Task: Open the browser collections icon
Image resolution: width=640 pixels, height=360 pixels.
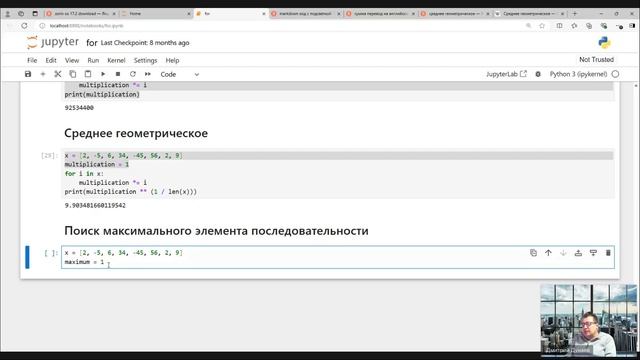Action: click(589, 26)
